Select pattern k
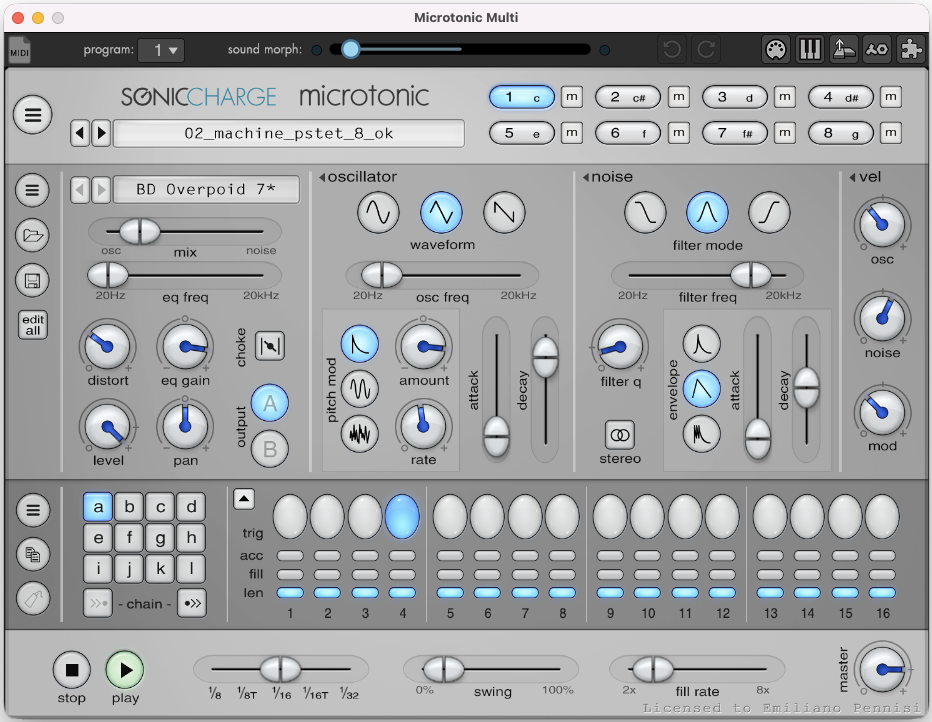The image size is (932, 722). 160,569
